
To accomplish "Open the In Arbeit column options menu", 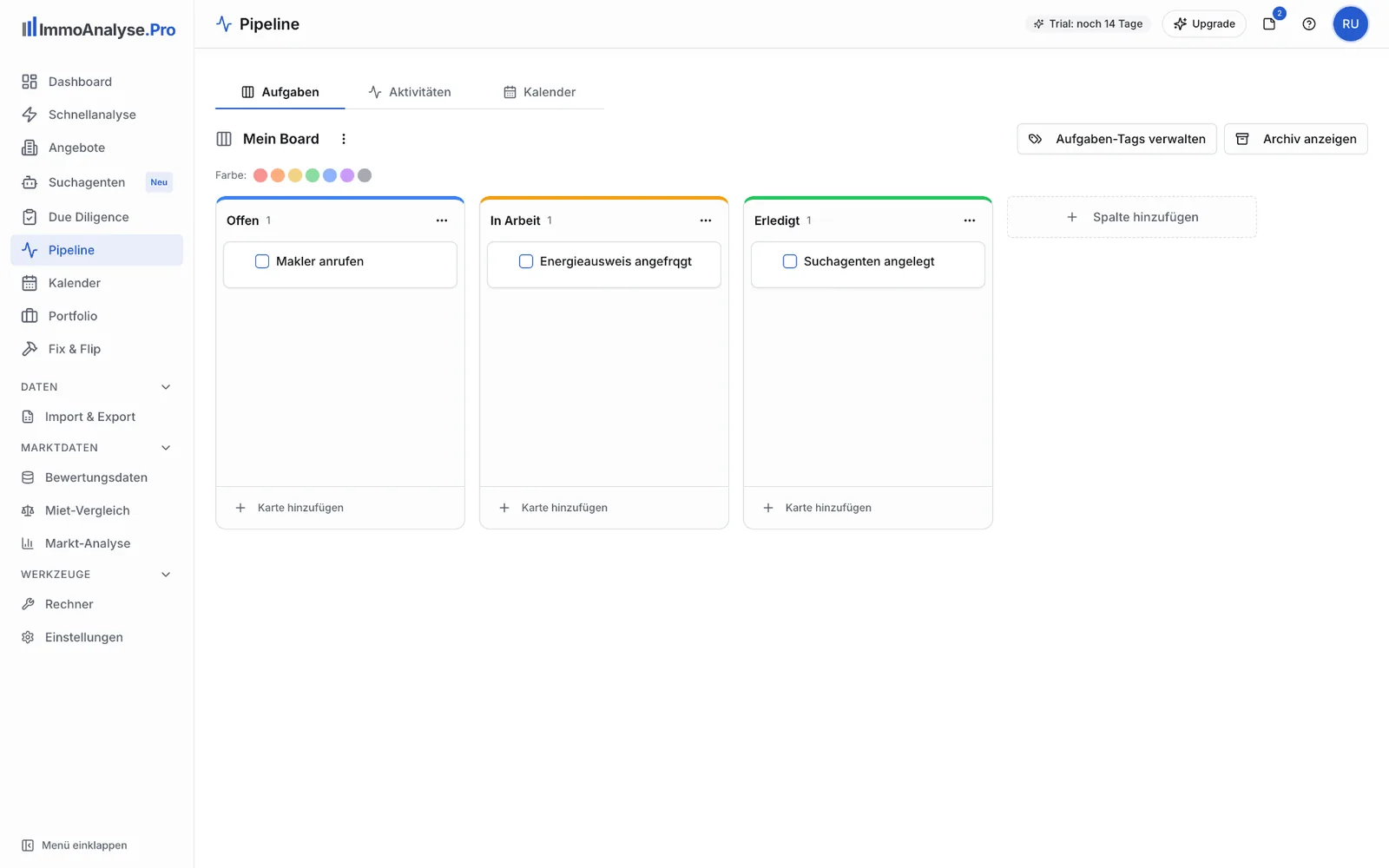I will pos(706,220).
